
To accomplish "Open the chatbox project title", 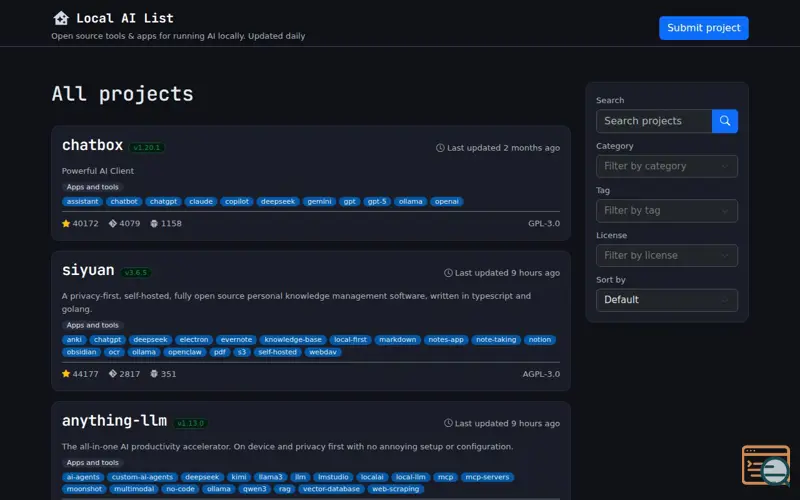I will pos(92,145).
